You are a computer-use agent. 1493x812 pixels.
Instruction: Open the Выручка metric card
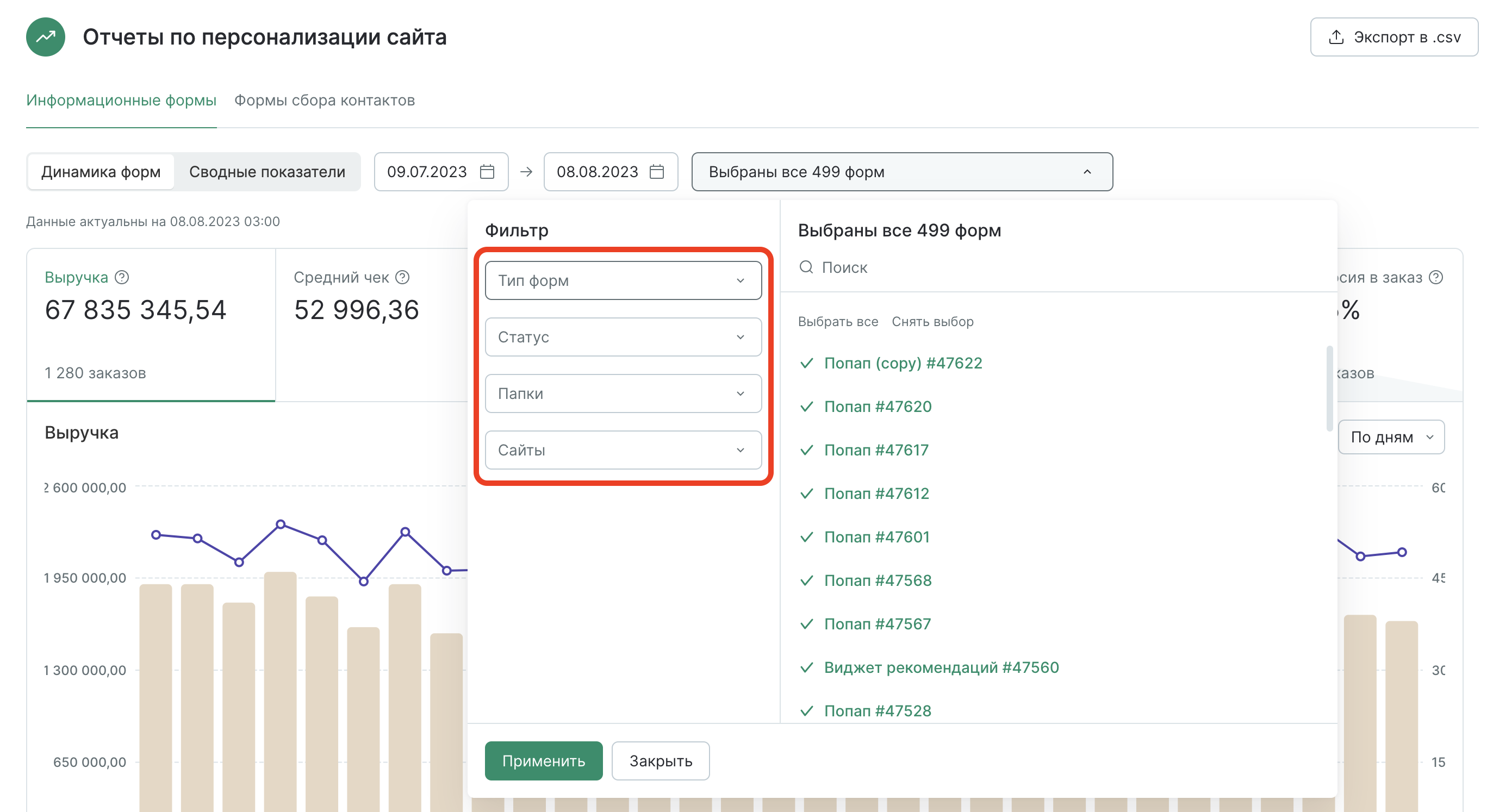151,325
